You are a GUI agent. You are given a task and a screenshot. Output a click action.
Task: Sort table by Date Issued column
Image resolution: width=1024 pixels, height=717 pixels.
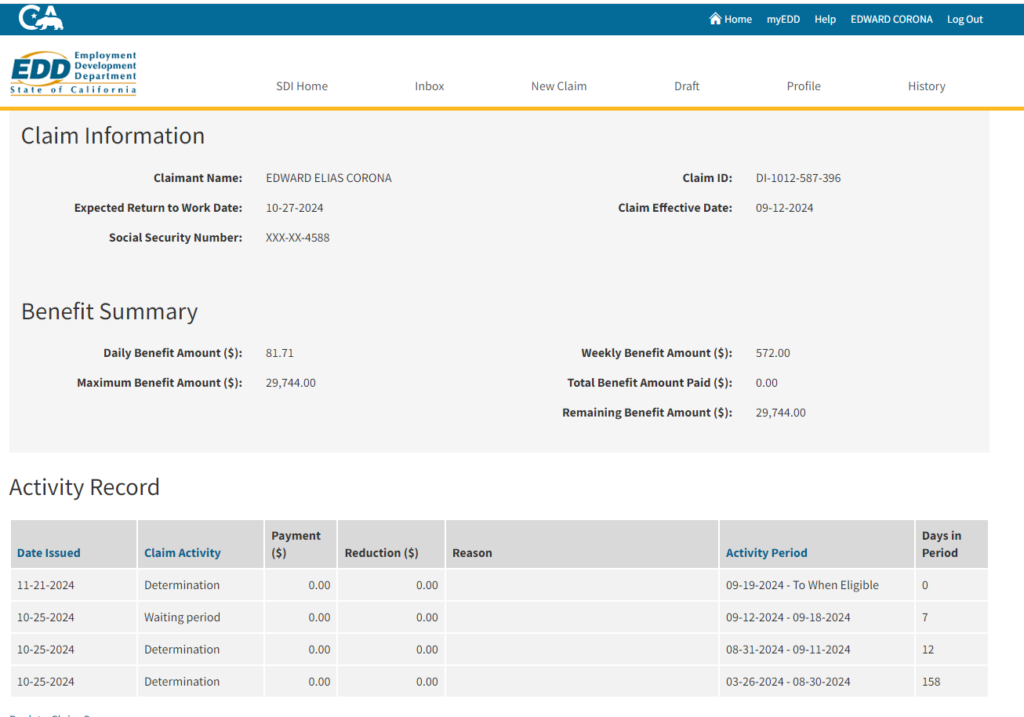pyautogui.click(x=49, y=553)
